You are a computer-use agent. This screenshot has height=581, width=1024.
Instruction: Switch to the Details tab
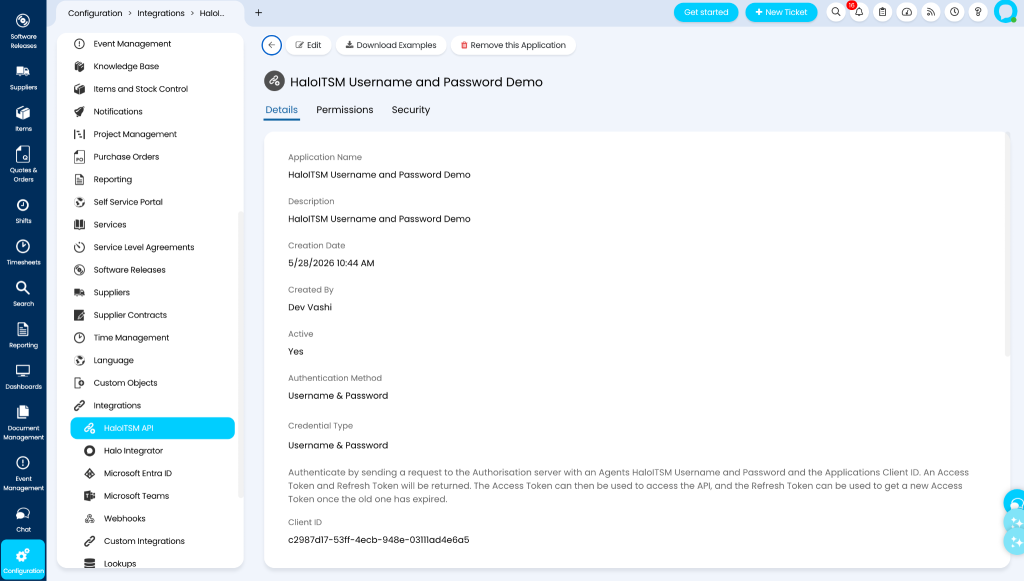tap(281, 110)
